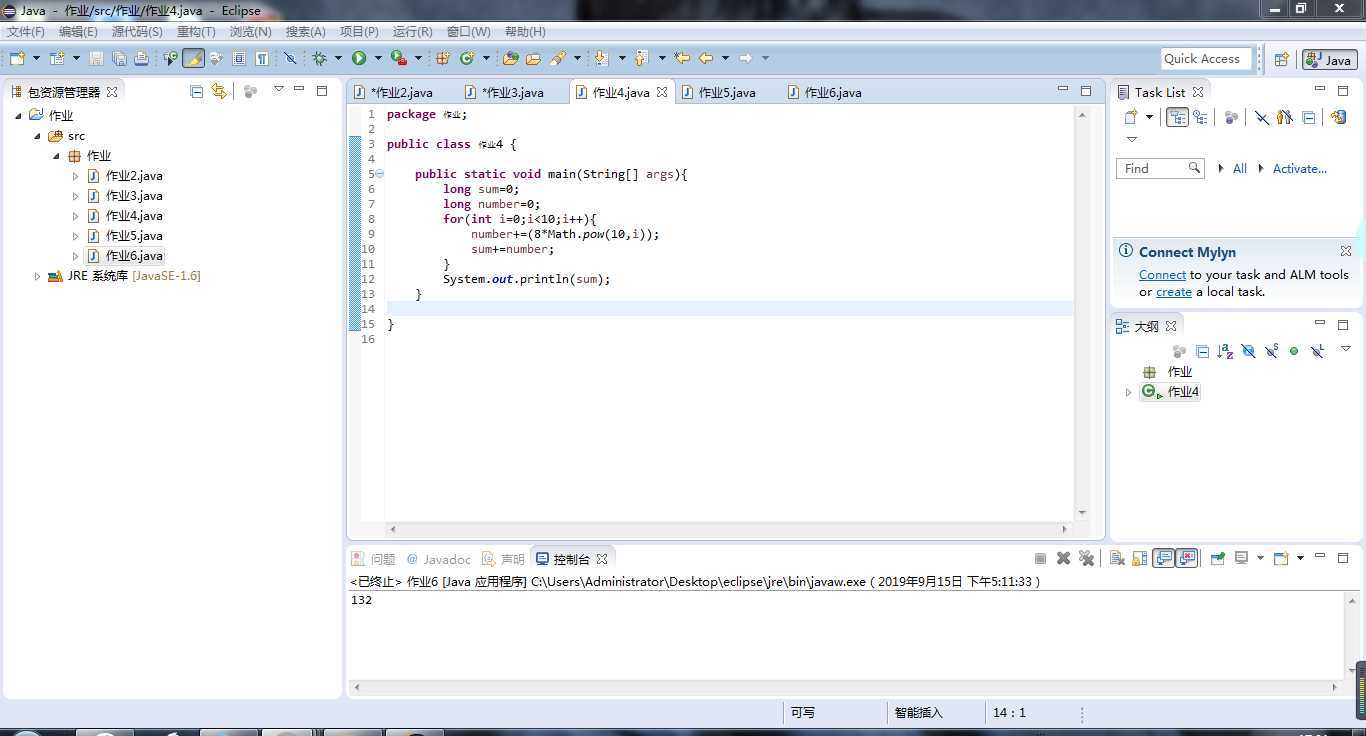The height and width of the screenshot is (736, 1366).
Task: Open Debug button dropdown arrow
Action: [337, 59]
